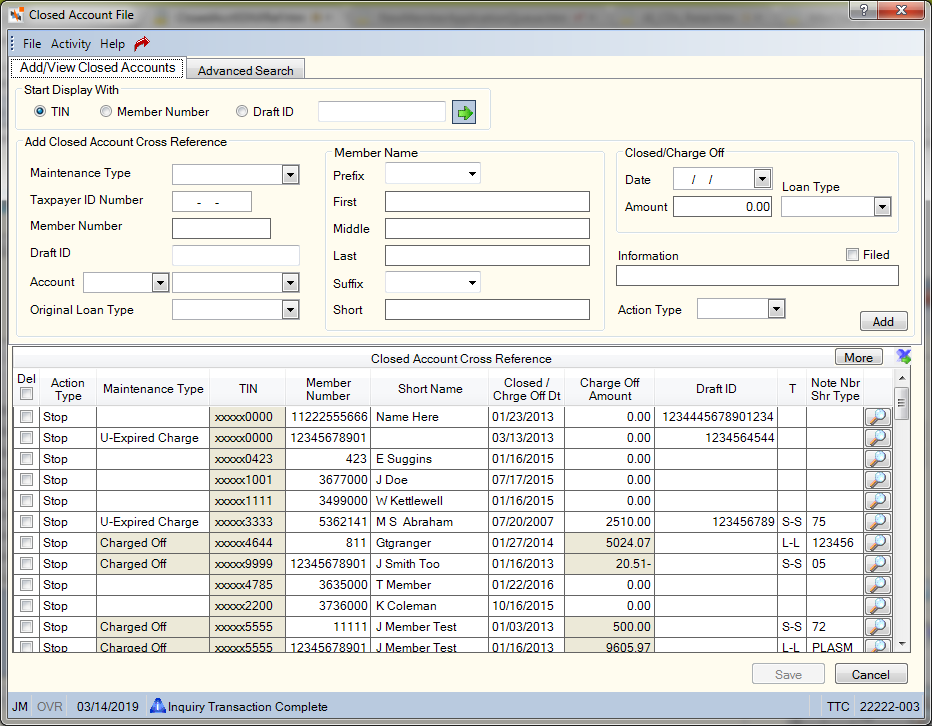The image size is (932, 726).
Task: Check delete box for Name Here row
Action: click(26, 417)
